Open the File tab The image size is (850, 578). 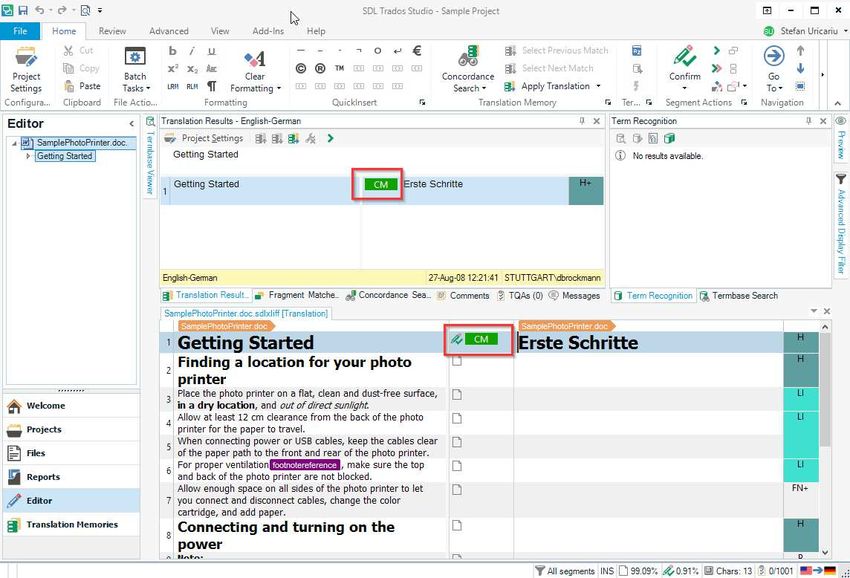click(x=20, y=31)
